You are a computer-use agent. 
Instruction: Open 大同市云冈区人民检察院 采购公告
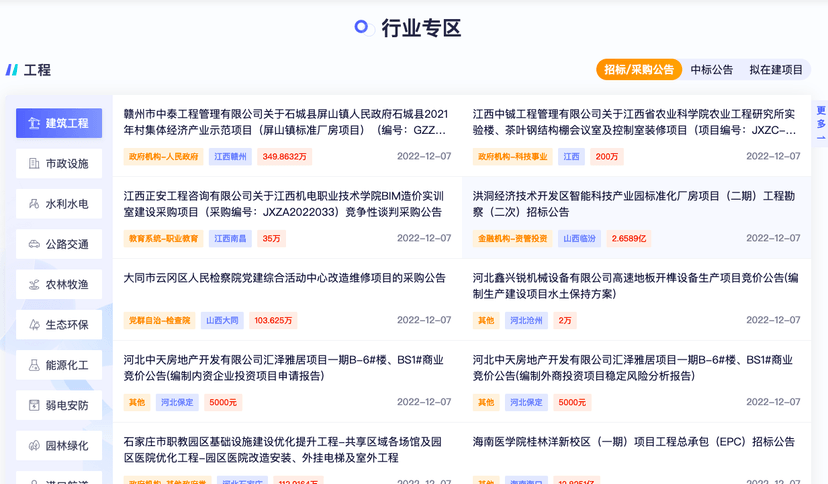pos(285,278)
